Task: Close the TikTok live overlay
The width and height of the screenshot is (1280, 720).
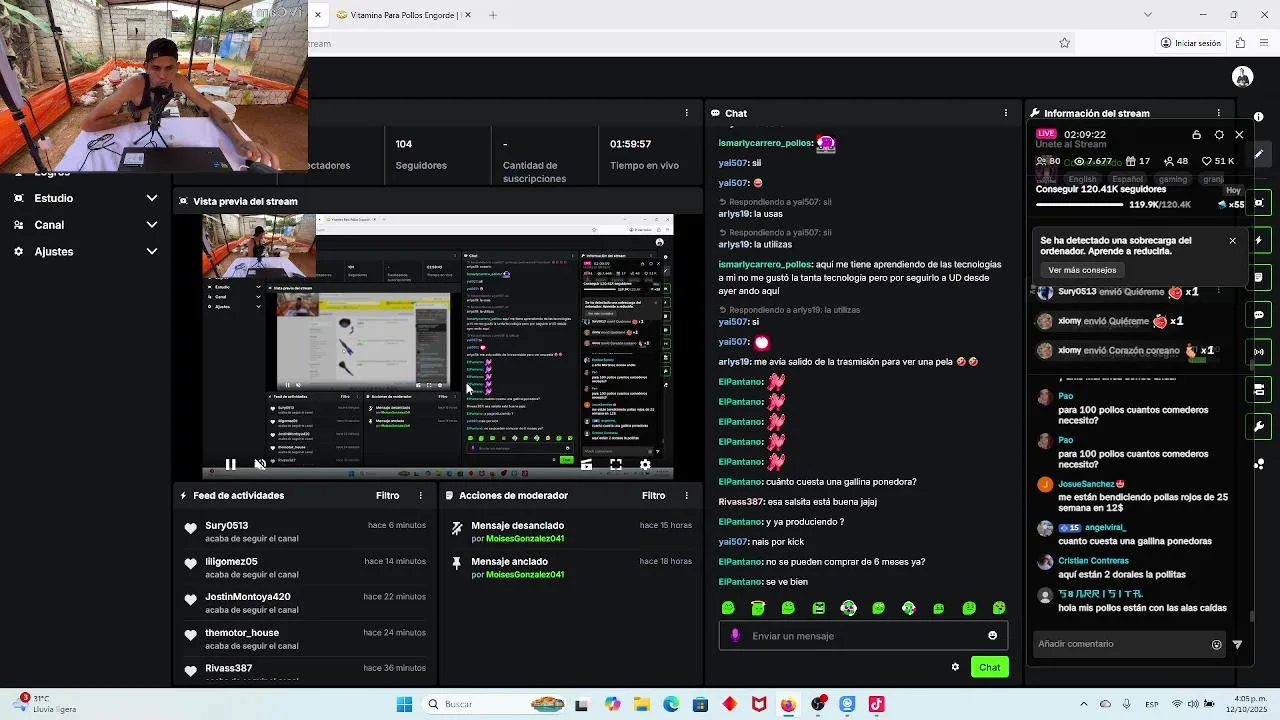Action: (1239, 134)
